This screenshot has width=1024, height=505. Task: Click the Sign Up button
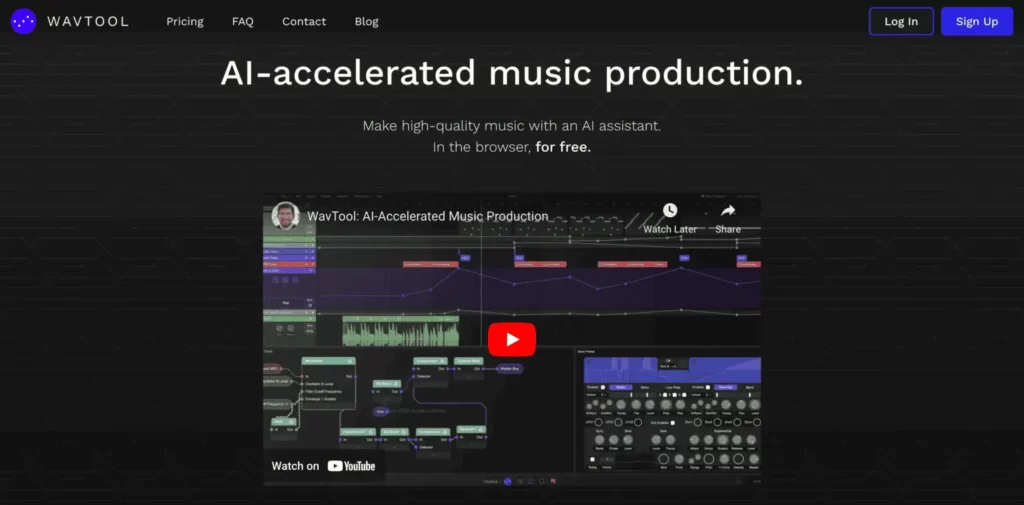[x=977, y=22]
